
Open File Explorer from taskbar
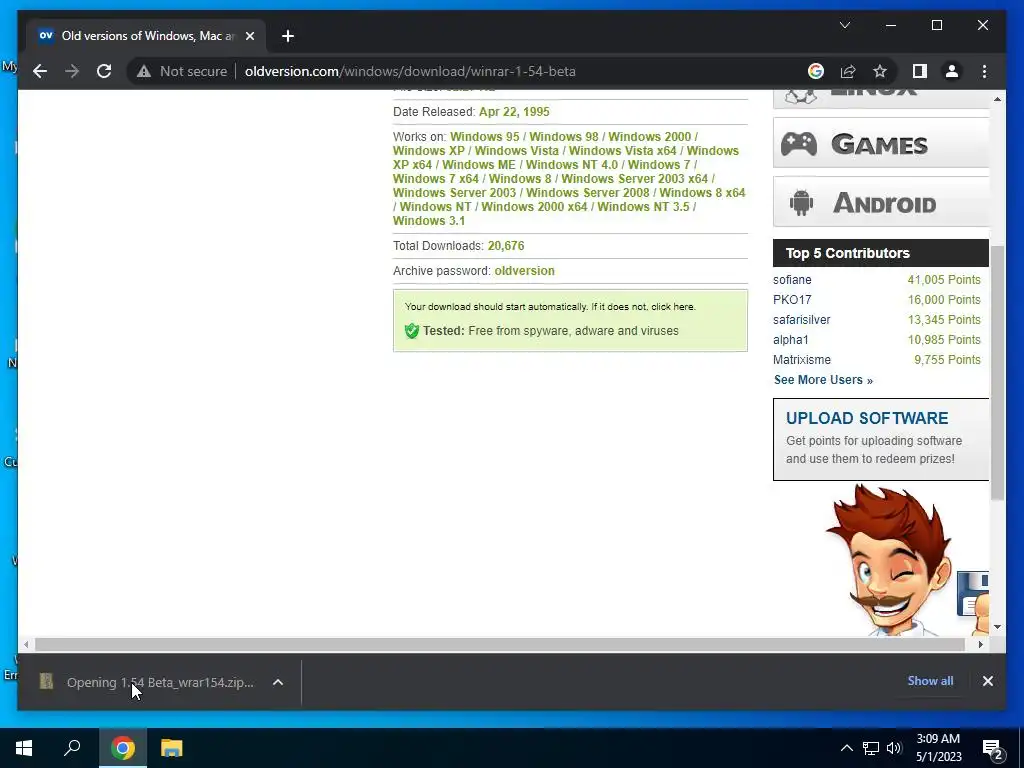point(172,748)
